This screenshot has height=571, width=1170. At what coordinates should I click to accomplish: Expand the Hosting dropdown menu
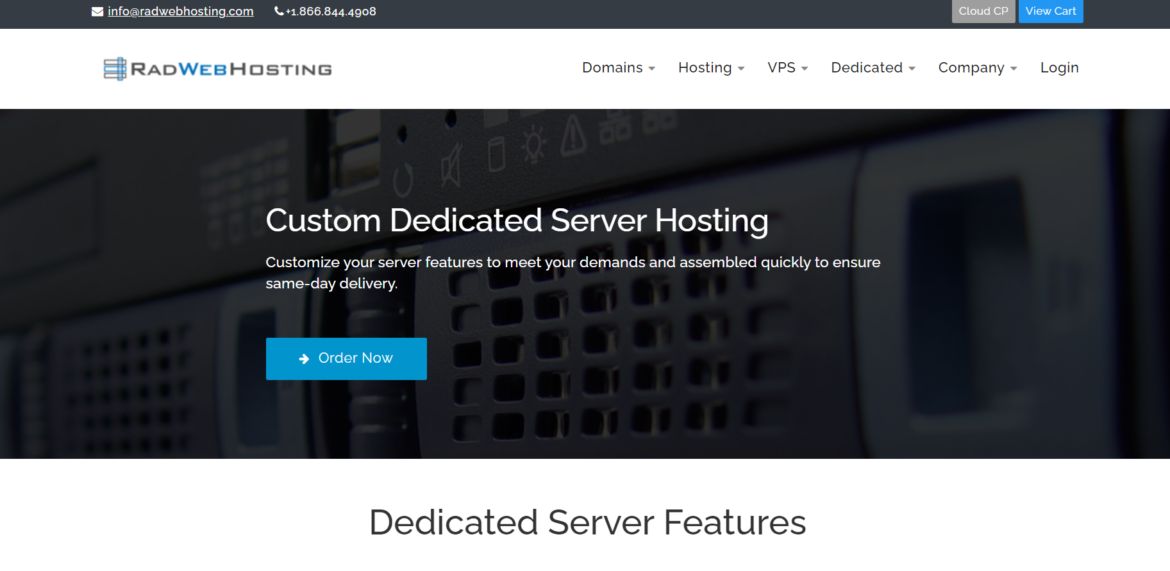tap(711, 68)
